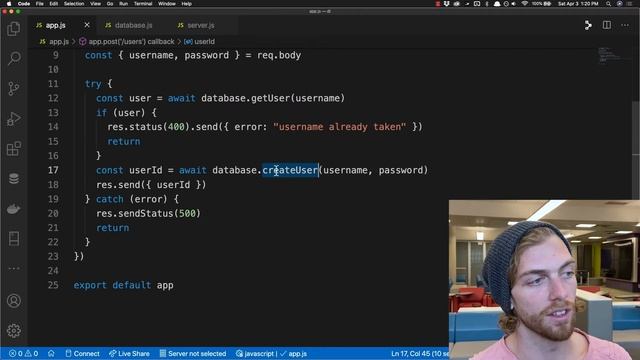Open the Selection menu
The image size is (640, 360).
point(74,4)
